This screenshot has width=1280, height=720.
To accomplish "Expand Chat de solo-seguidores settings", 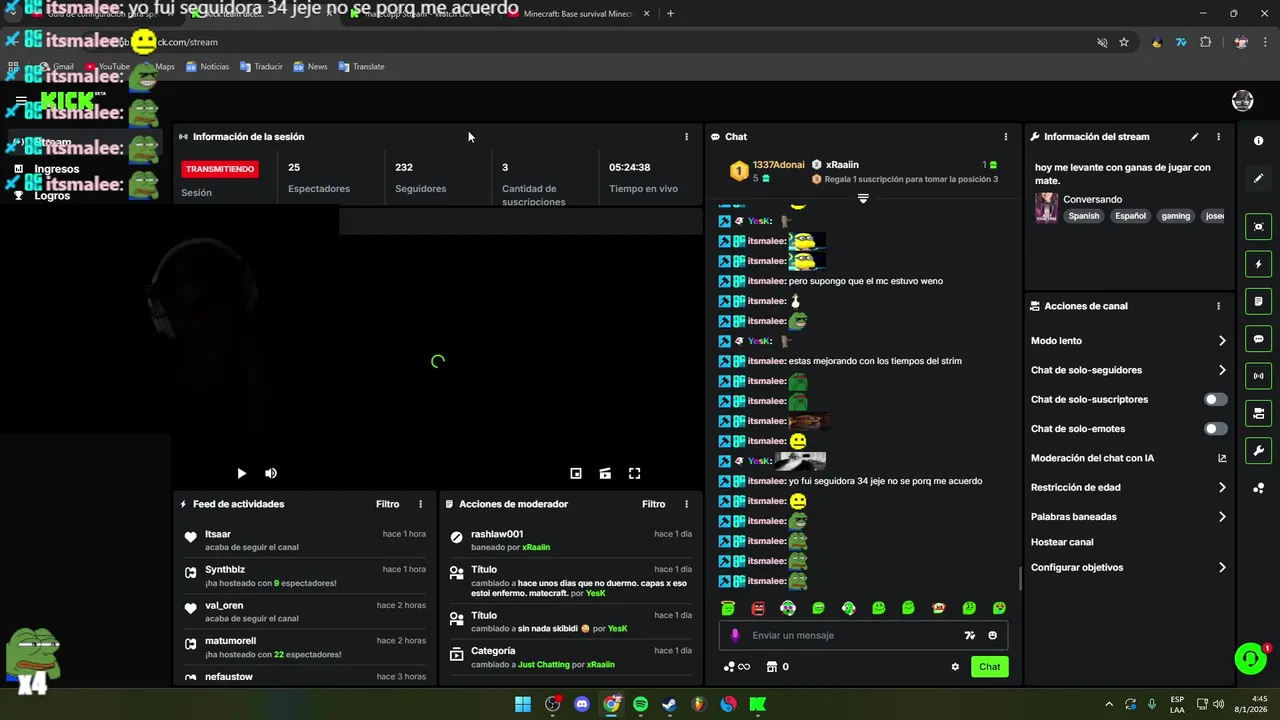I will pos(1128,370).
